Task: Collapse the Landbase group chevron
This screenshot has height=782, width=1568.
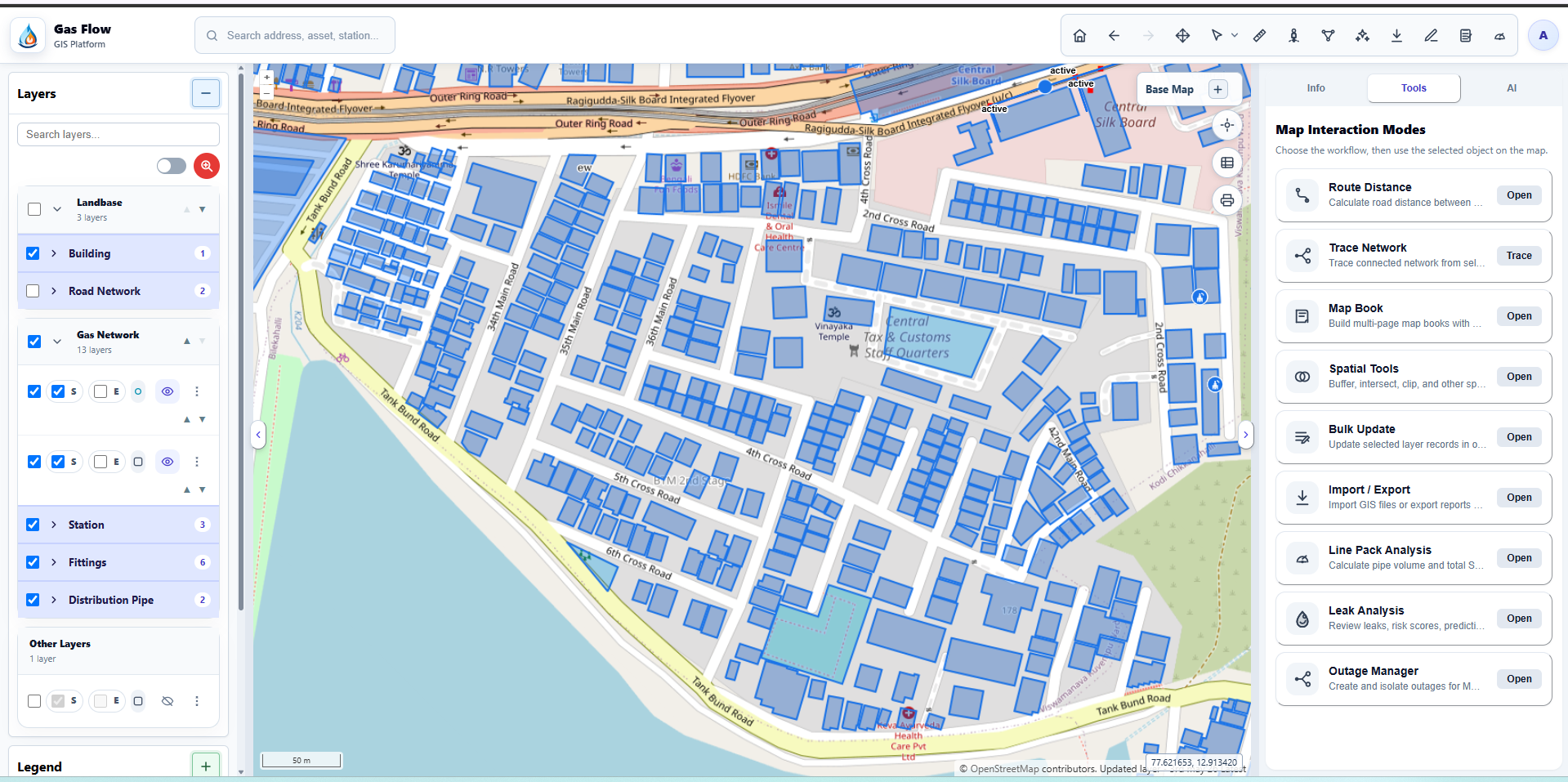Action: tap(57, 209)
